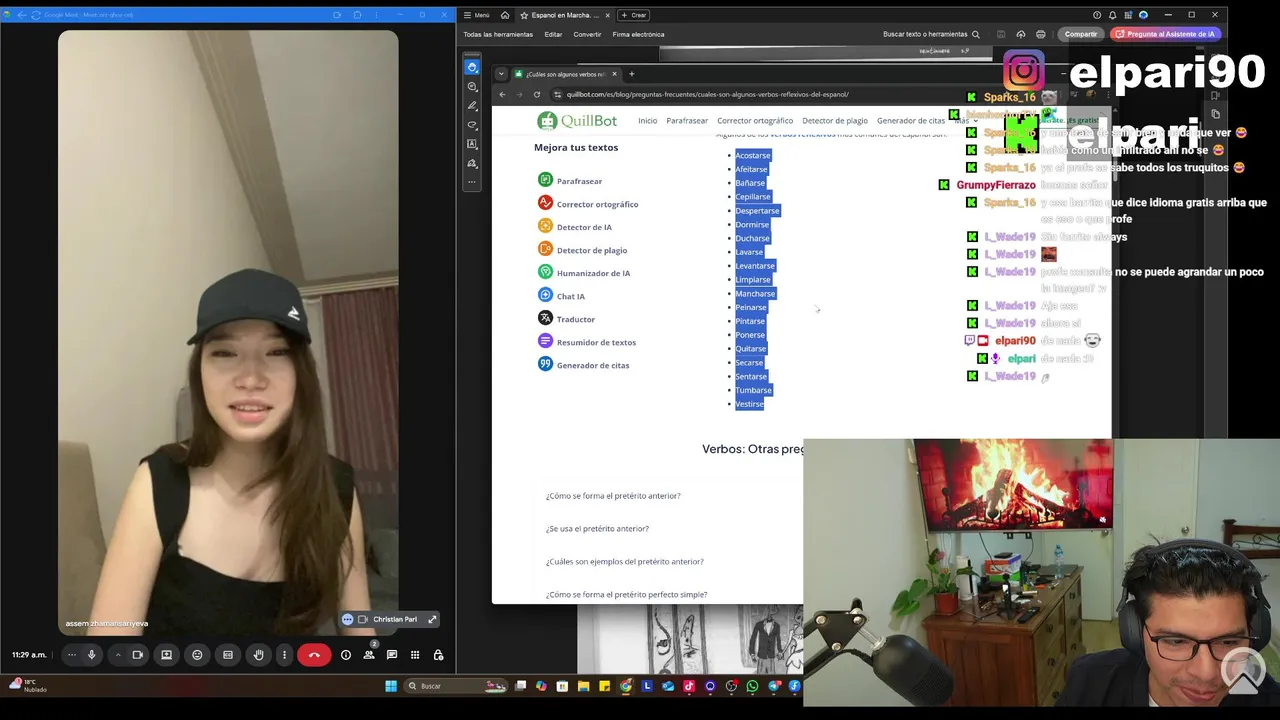Open emoji reactions in Meet
Viewport: 1280px width, 720px height.
pos(197,655)
